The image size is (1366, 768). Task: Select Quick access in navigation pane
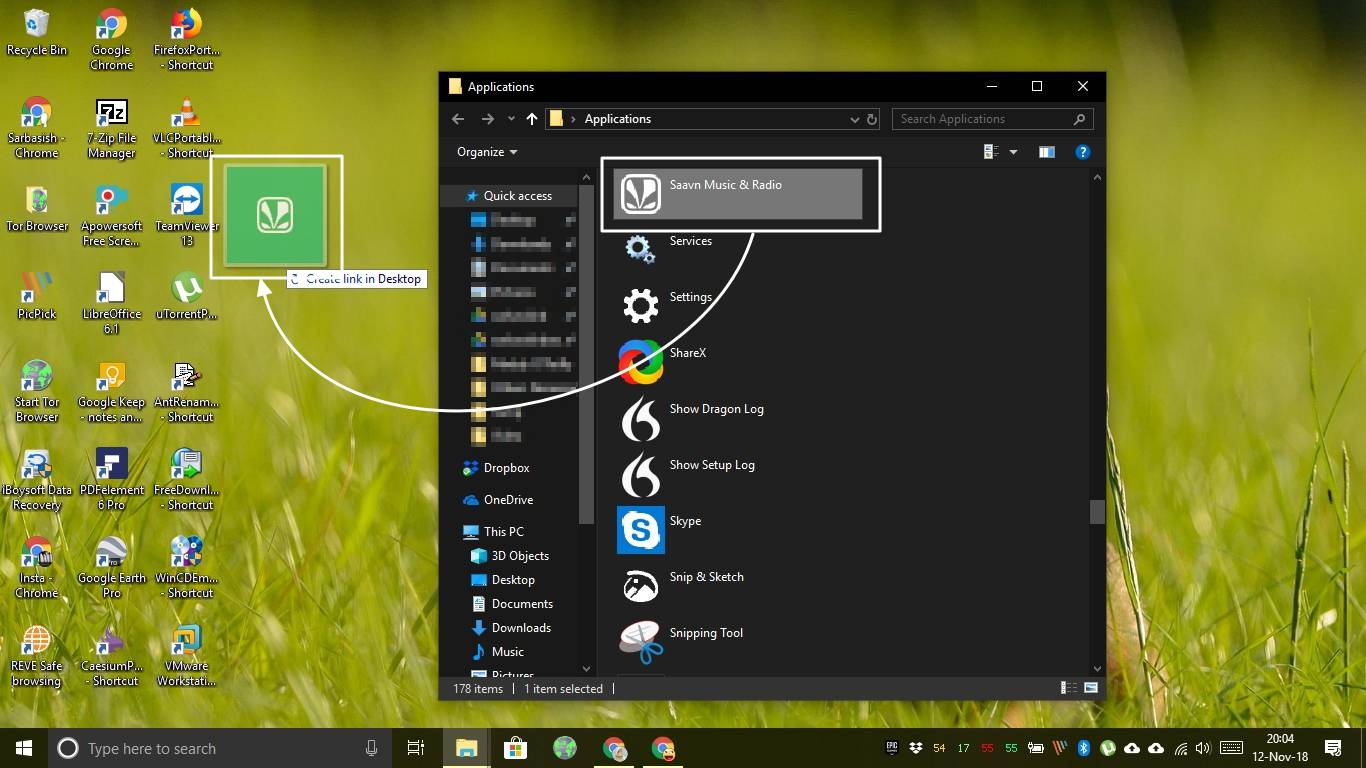tap(510, 196)
